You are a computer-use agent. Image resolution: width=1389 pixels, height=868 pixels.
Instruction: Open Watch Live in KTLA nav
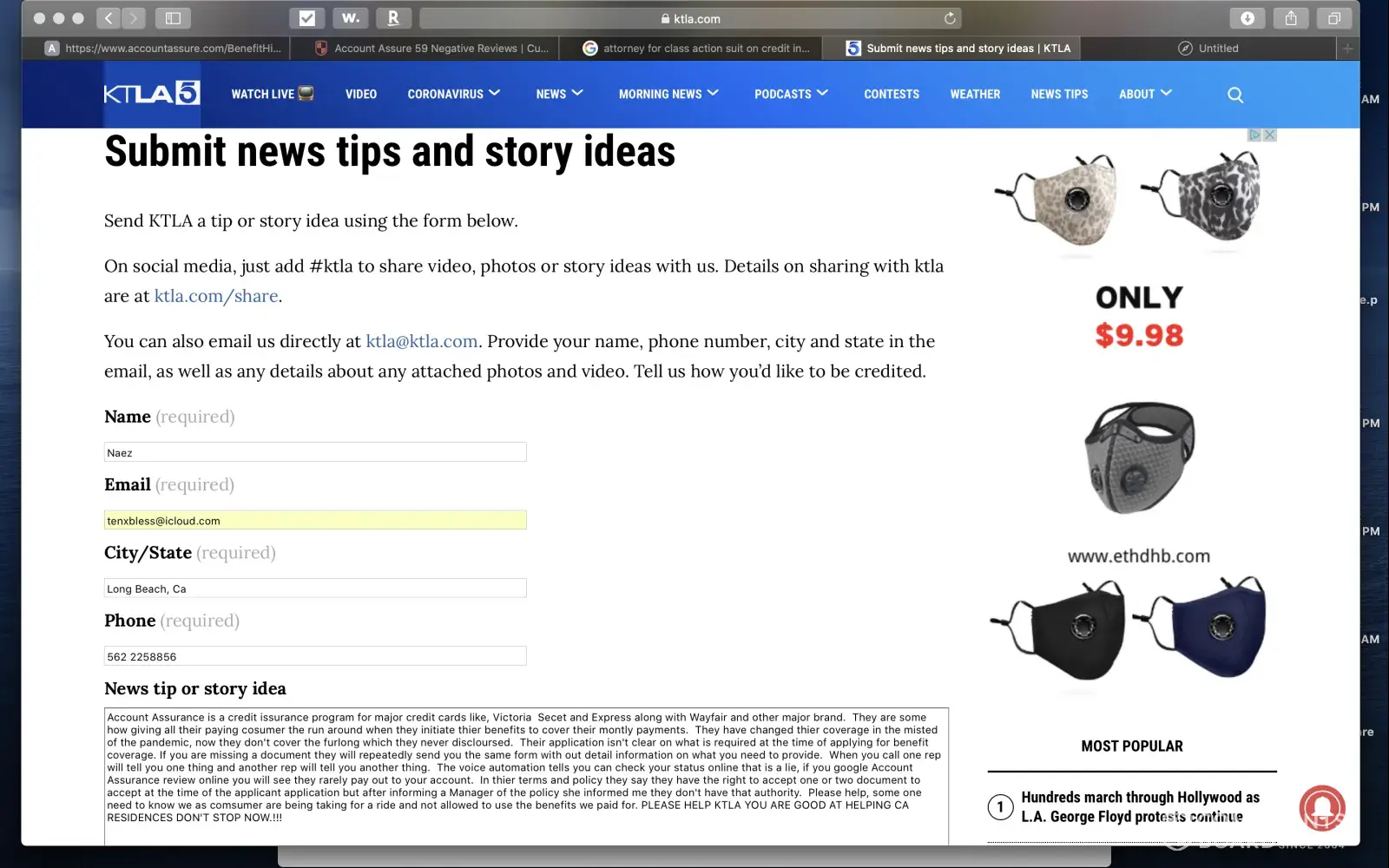tap(273, 94)
